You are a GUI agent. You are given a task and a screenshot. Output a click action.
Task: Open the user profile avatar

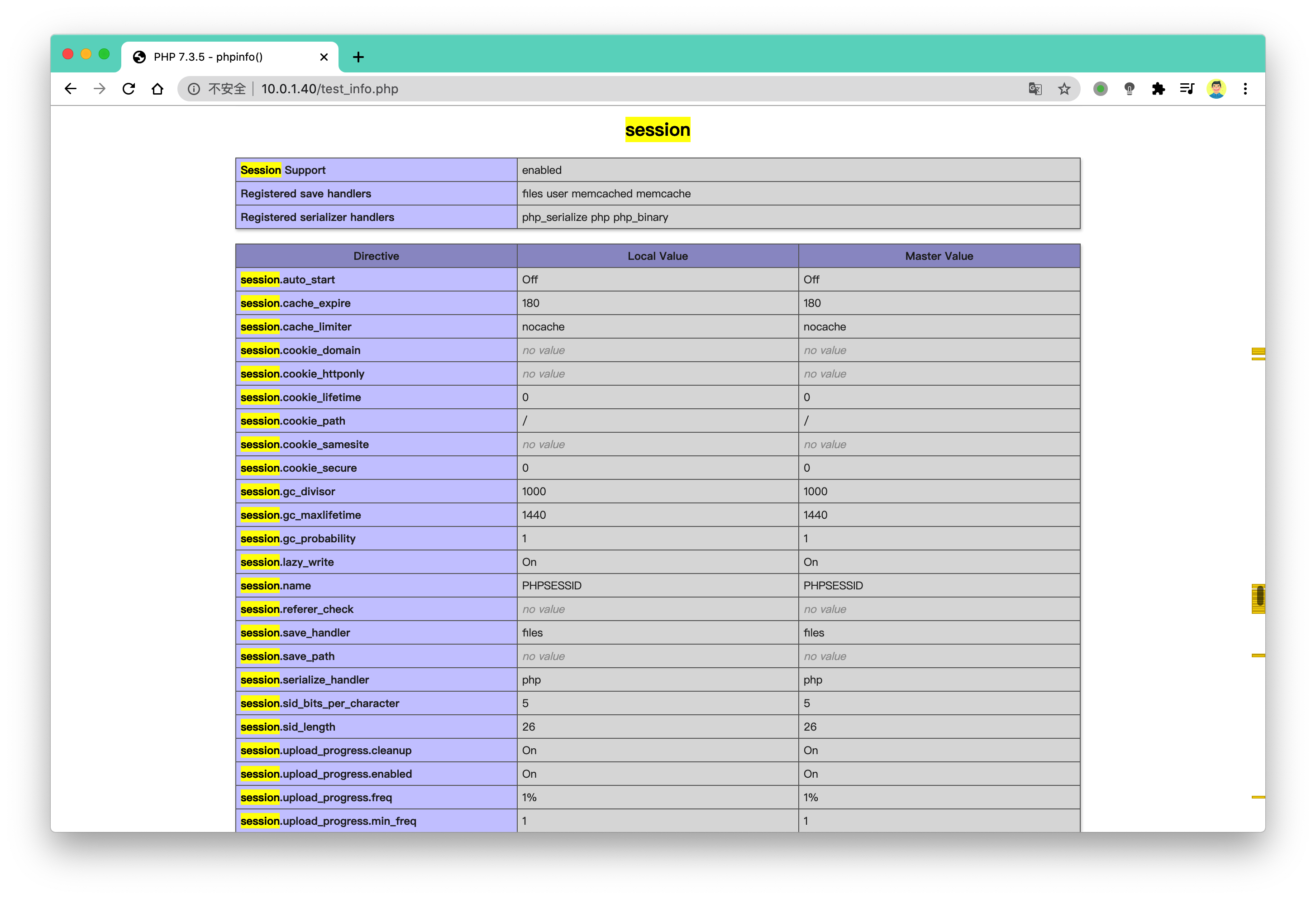[1216, 89]
